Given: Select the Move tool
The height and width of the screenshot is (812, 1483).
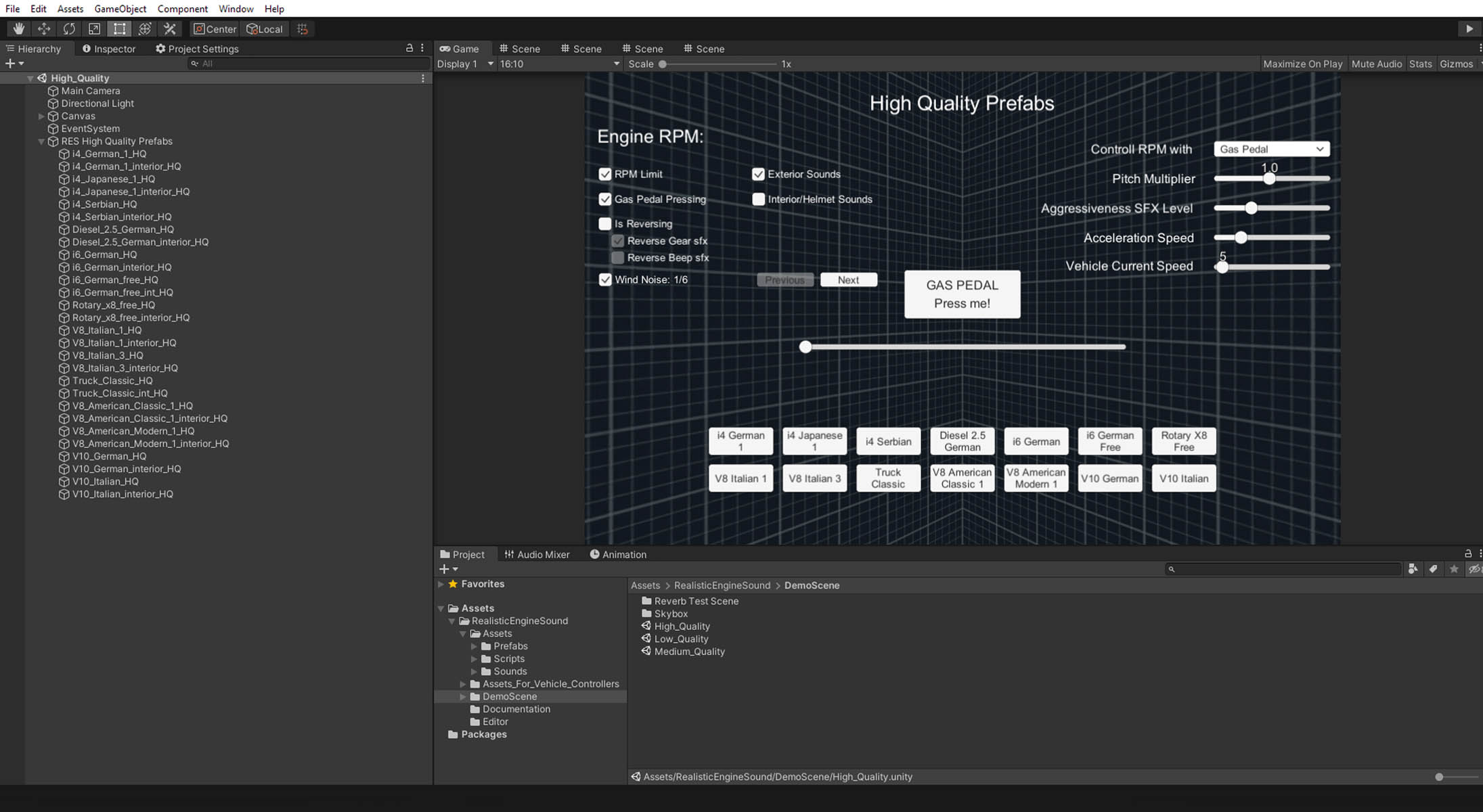Looking at the screenshot, I should 44,28.
